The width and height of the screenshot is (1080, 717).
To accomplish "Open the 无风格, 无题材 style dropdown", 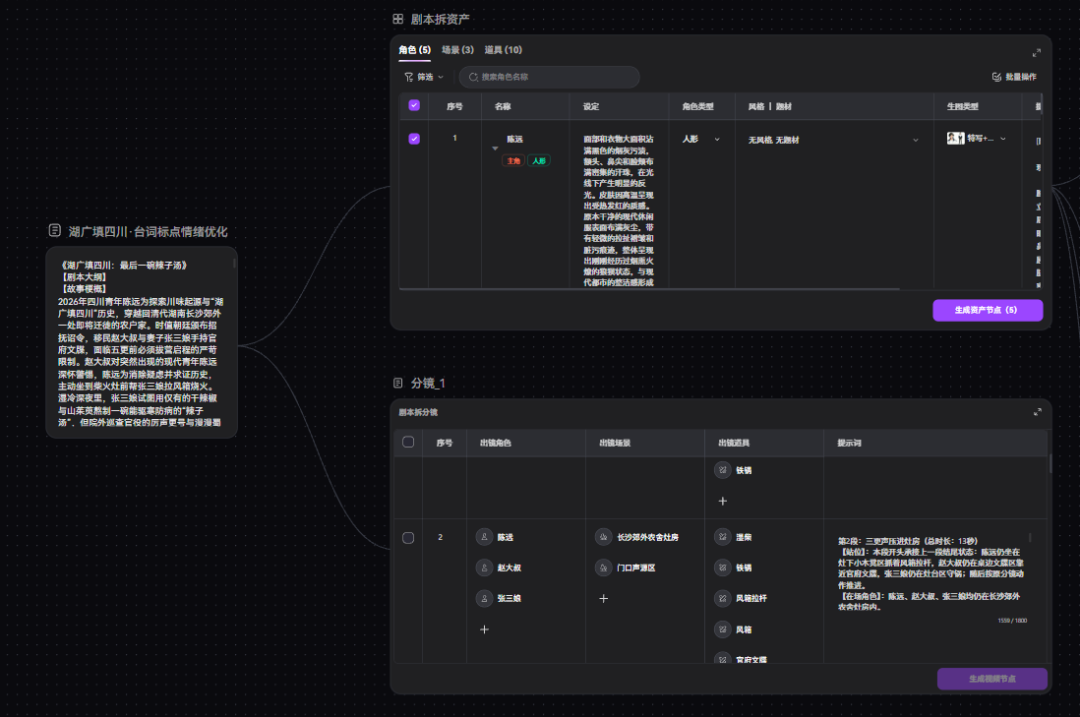I will coord(833,140).
